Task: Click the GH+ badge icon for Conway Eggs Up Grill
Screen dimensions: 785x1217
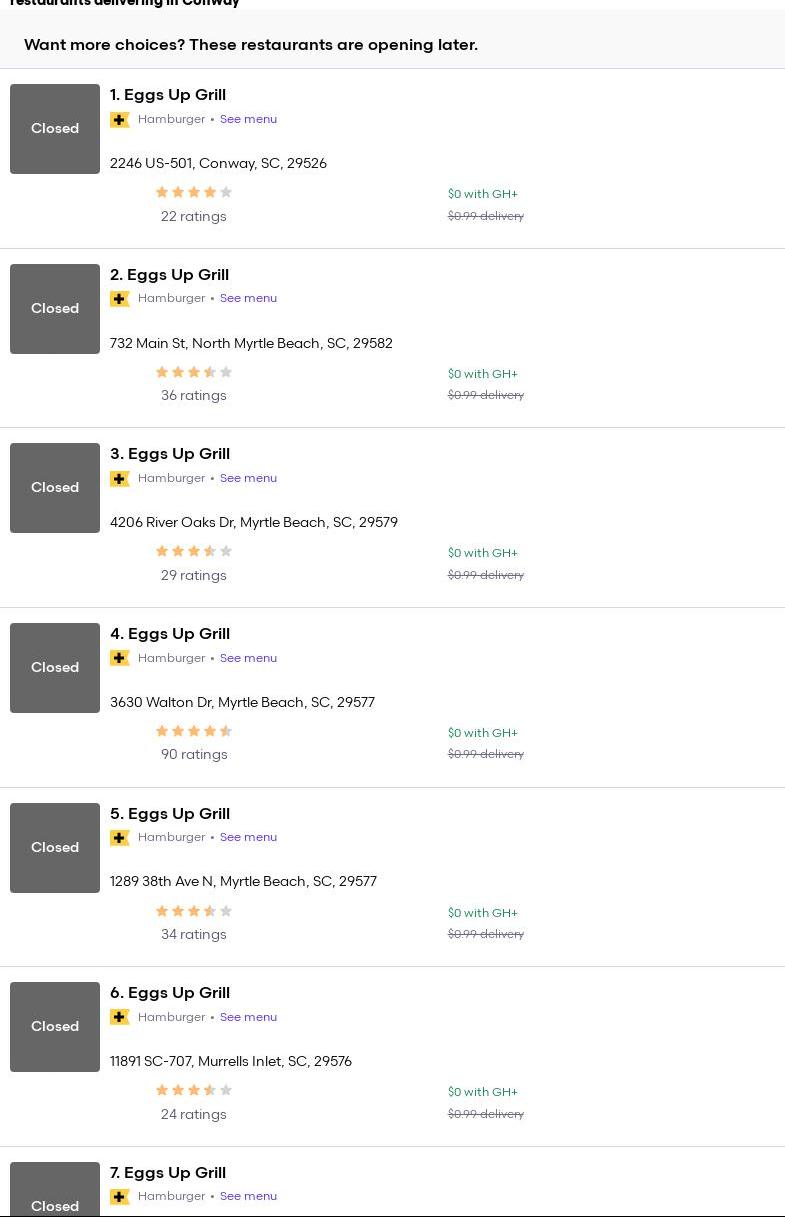Action: pos(120,120)
